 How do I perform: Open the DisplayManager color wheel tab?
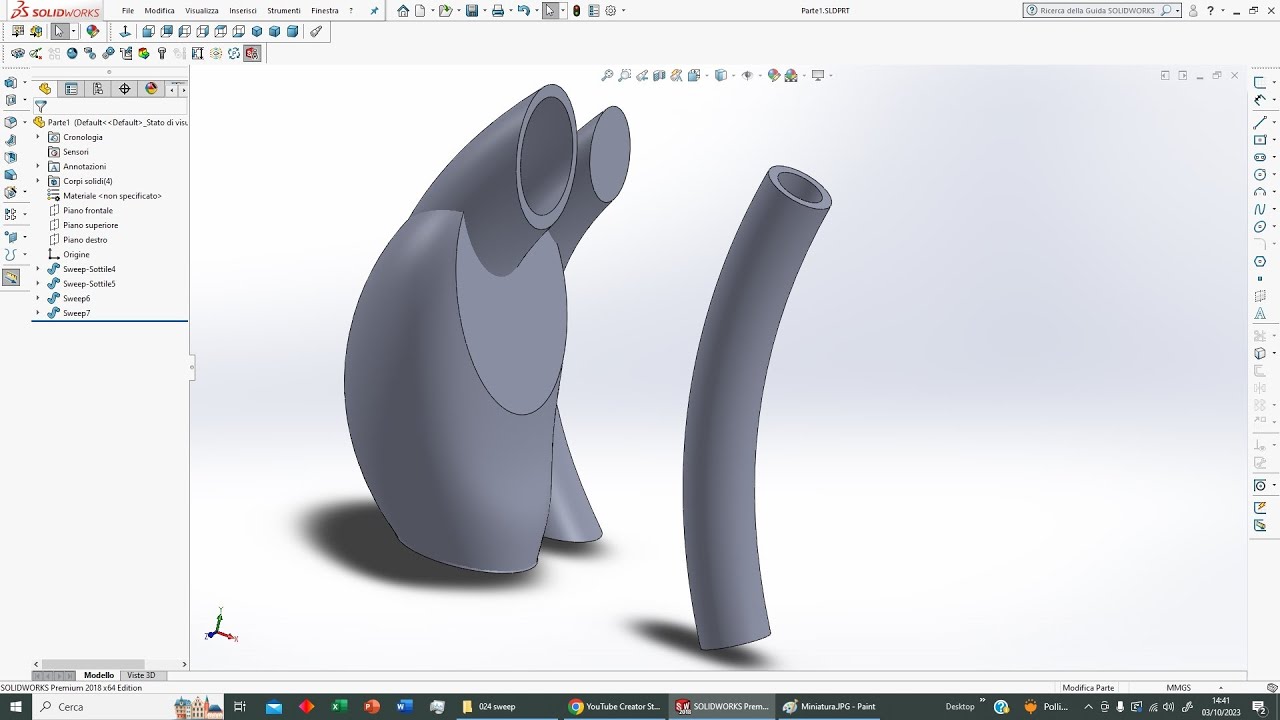[151, 88]
